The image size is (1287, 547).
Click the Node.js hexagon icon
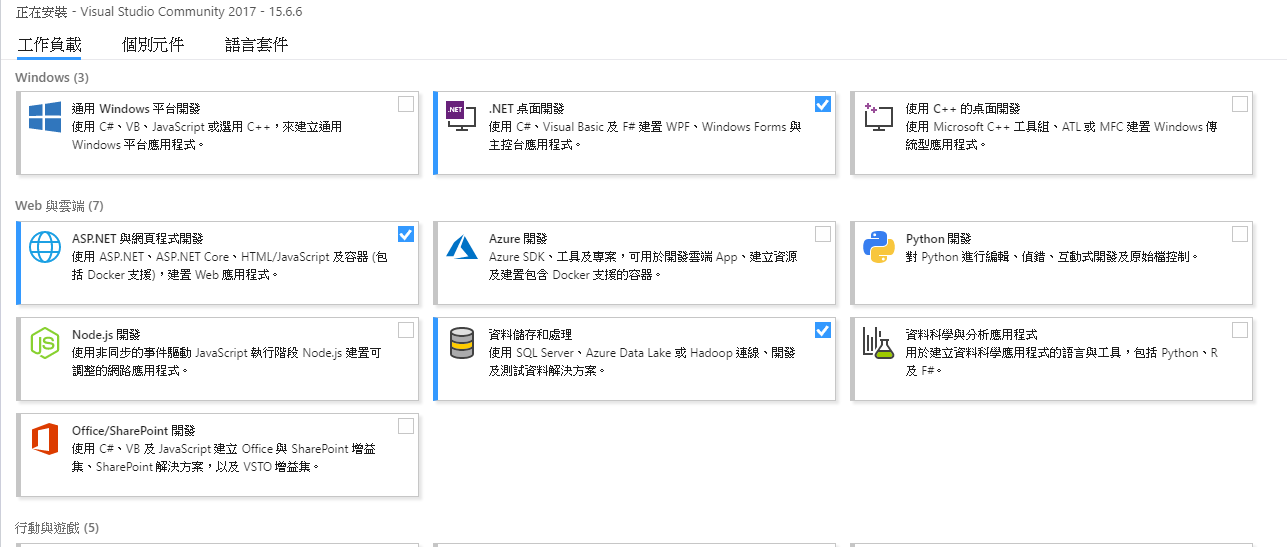(45, 343)
